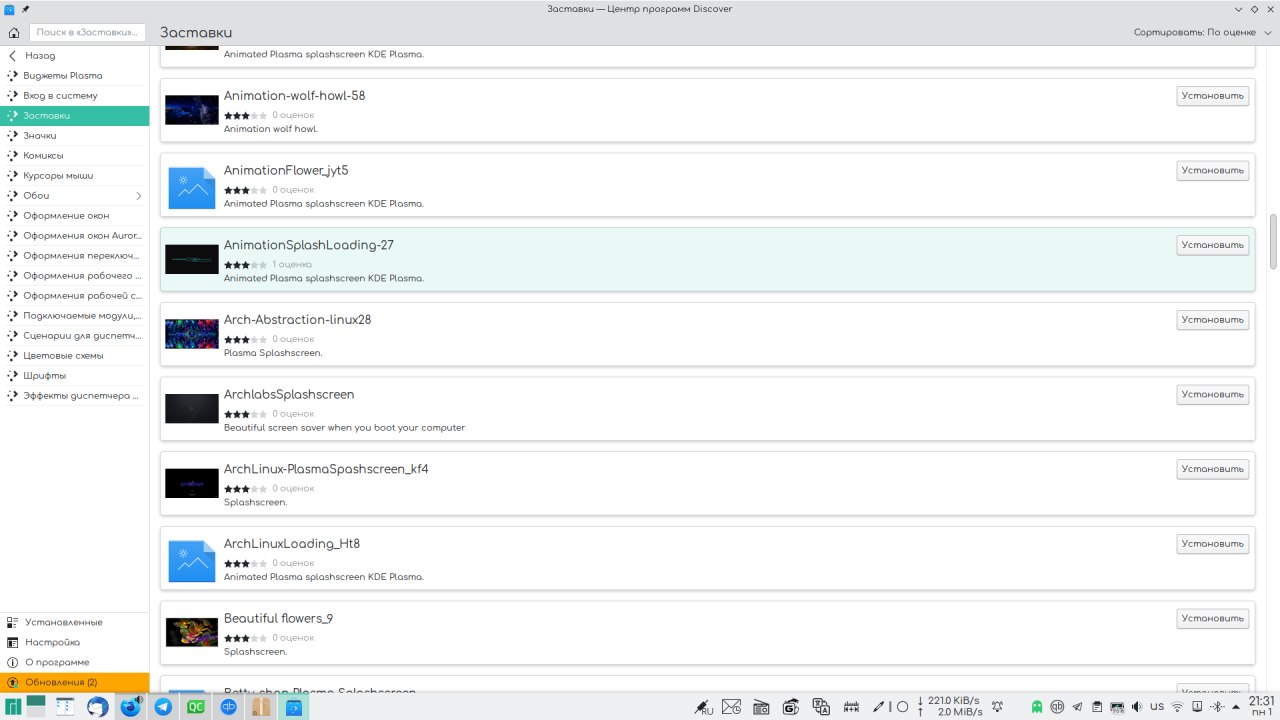Toggle the pin icon in the title bar
The height and width of the screenshot is (720, 1280).
pyautogui.click(x=25, y=9)
